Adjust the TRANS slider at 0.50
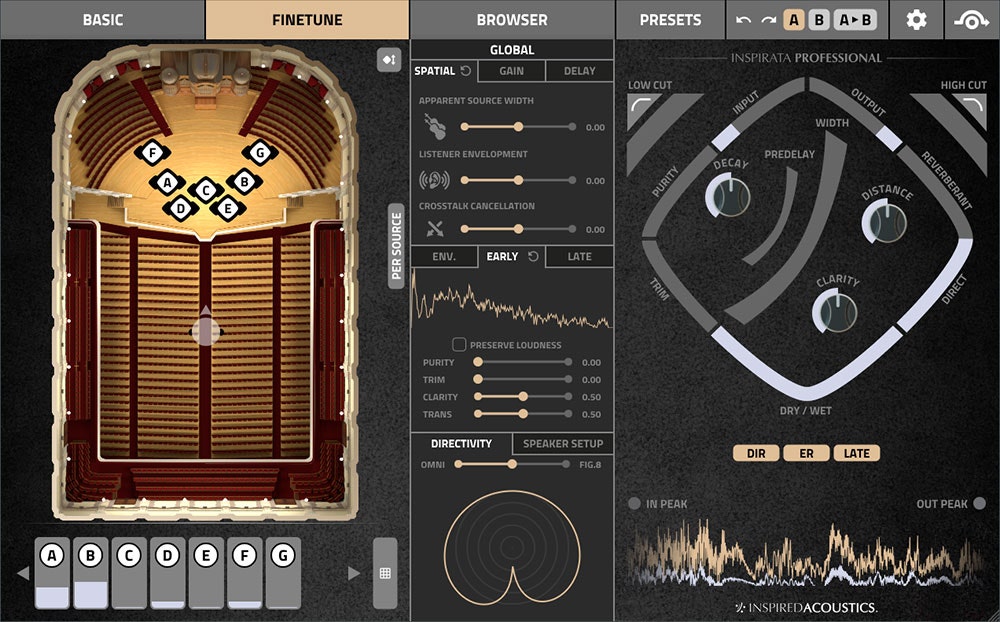Viewport: 1000px width, 622px height. click(522, 413)
